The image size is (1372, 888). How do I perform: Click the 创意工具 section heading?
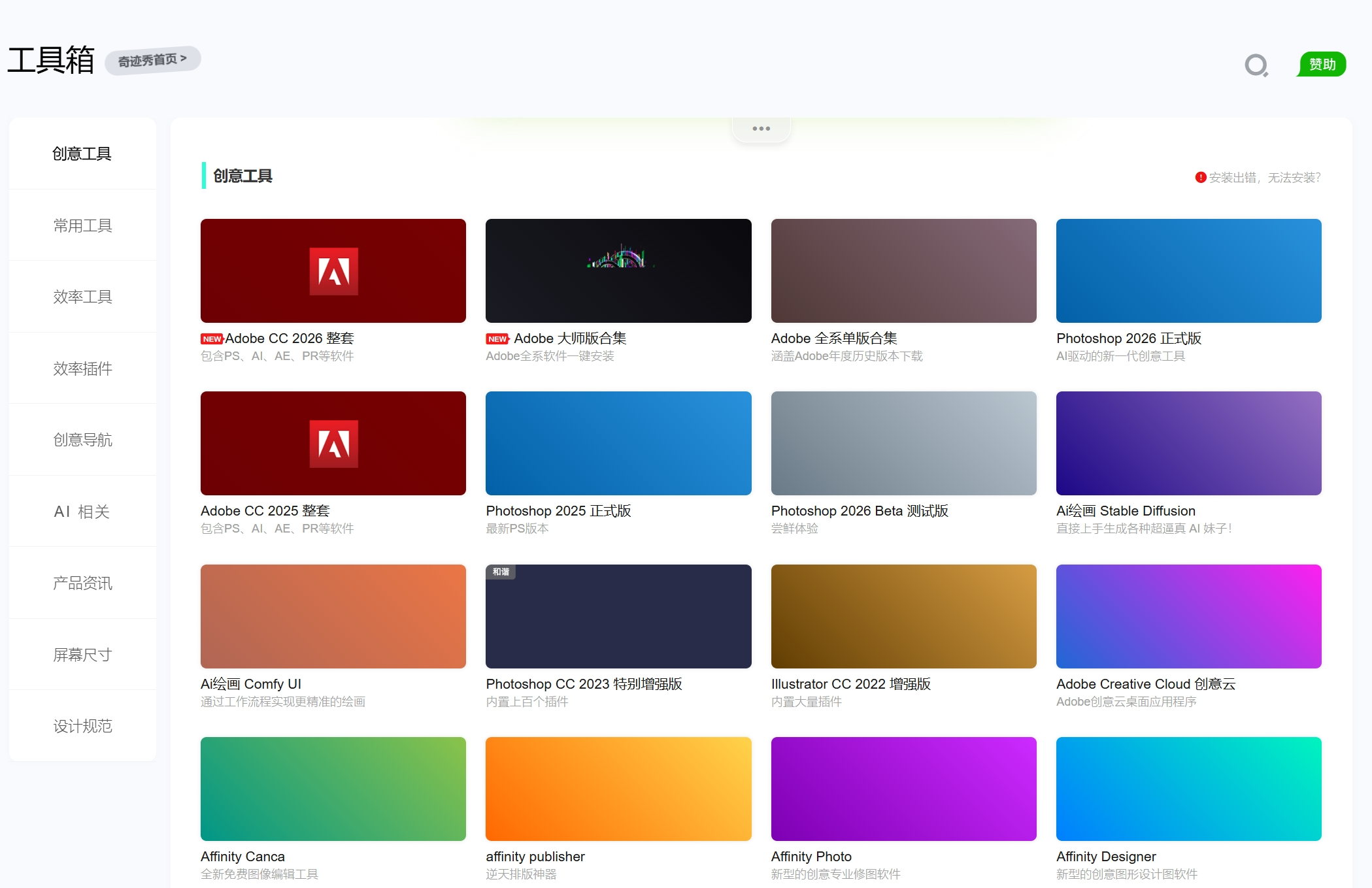point(243,176)
